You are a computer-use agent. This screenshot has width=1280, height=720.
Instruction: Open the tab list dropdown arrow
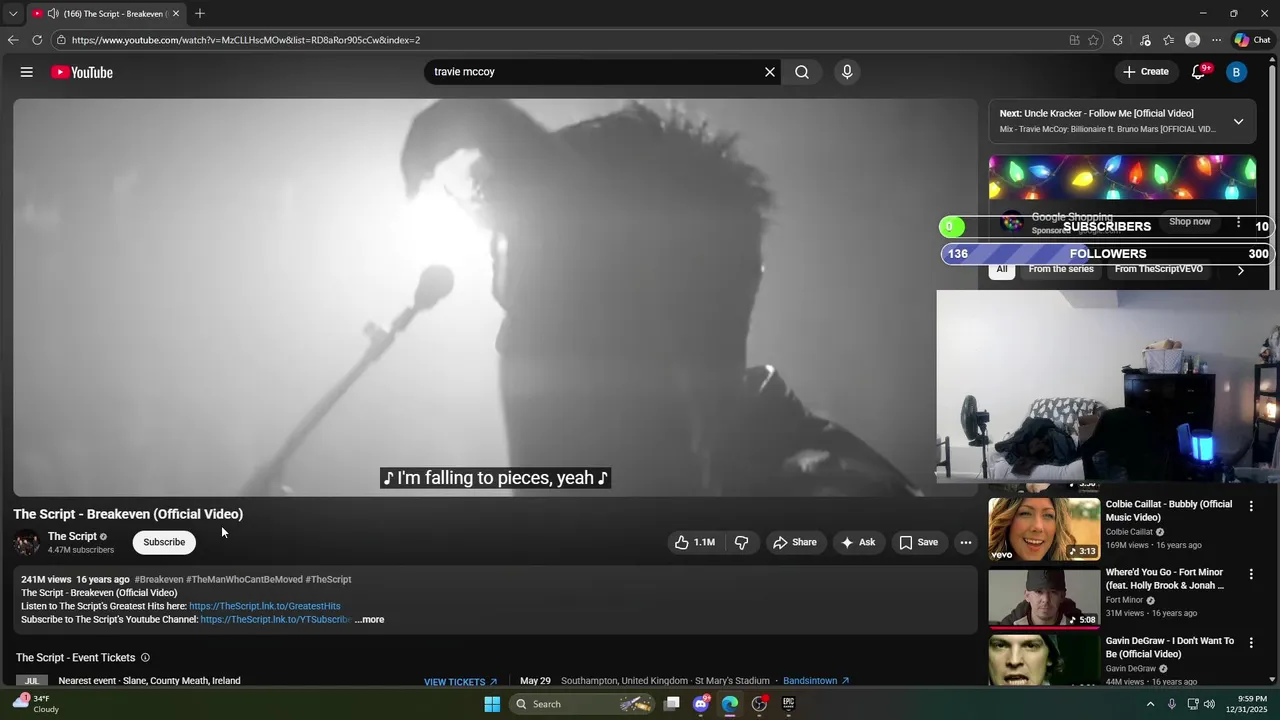[x=13, y=14]
